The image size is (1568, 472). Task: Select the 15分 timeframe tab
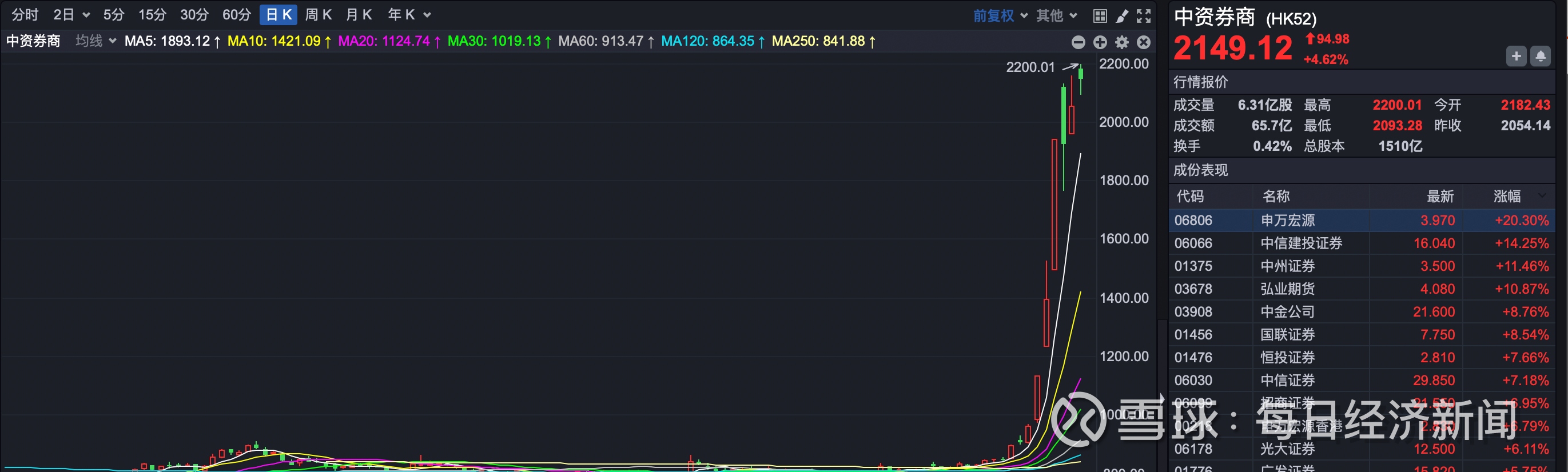pyautogui.click(x=152, y=15)
